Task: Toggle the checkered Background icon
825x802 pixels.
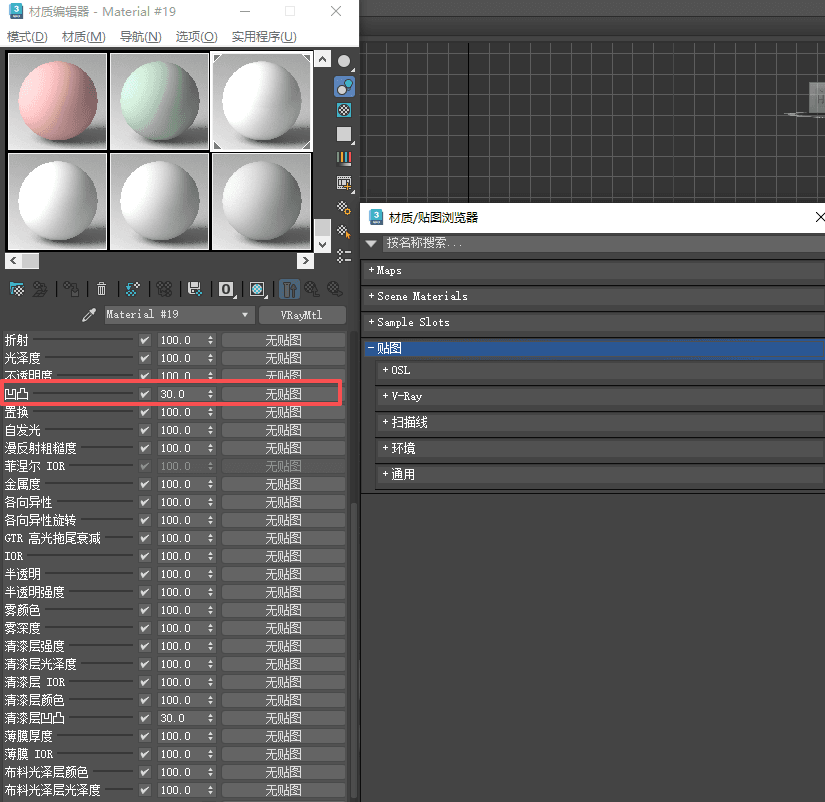Action: [x=344, y=110]
